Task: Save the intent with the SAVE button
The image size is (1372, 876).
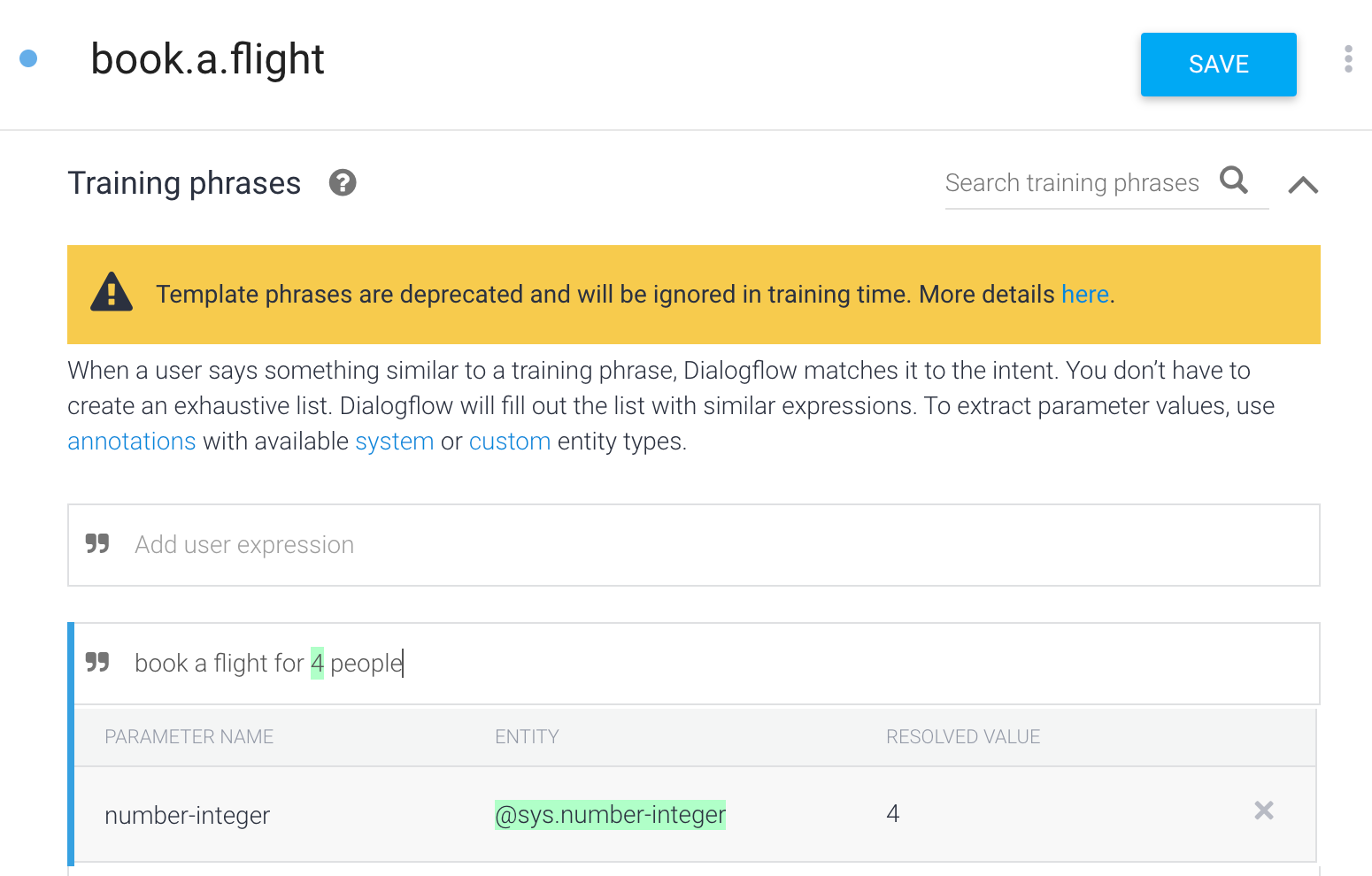Action: point(1218,65)
